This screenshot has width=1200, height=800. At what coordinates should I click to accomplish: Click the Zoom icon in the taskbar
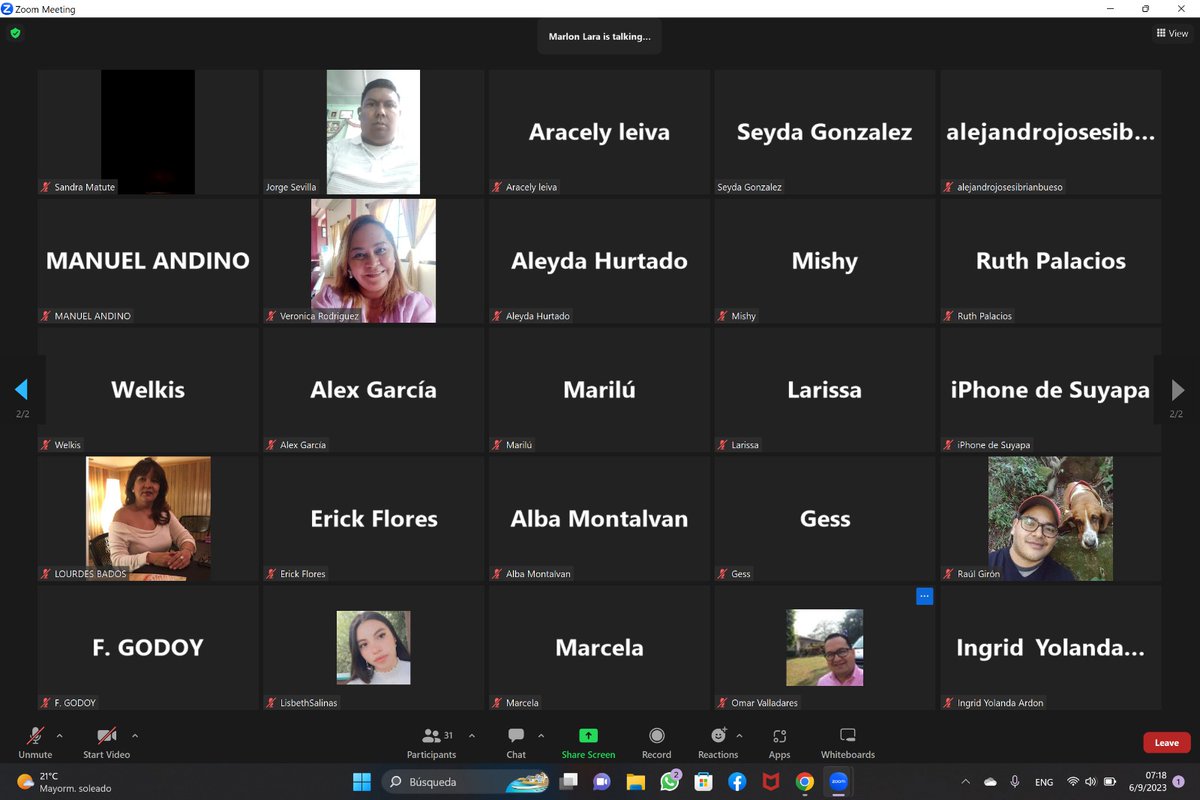pyautogui.click(x=839, y=782)
